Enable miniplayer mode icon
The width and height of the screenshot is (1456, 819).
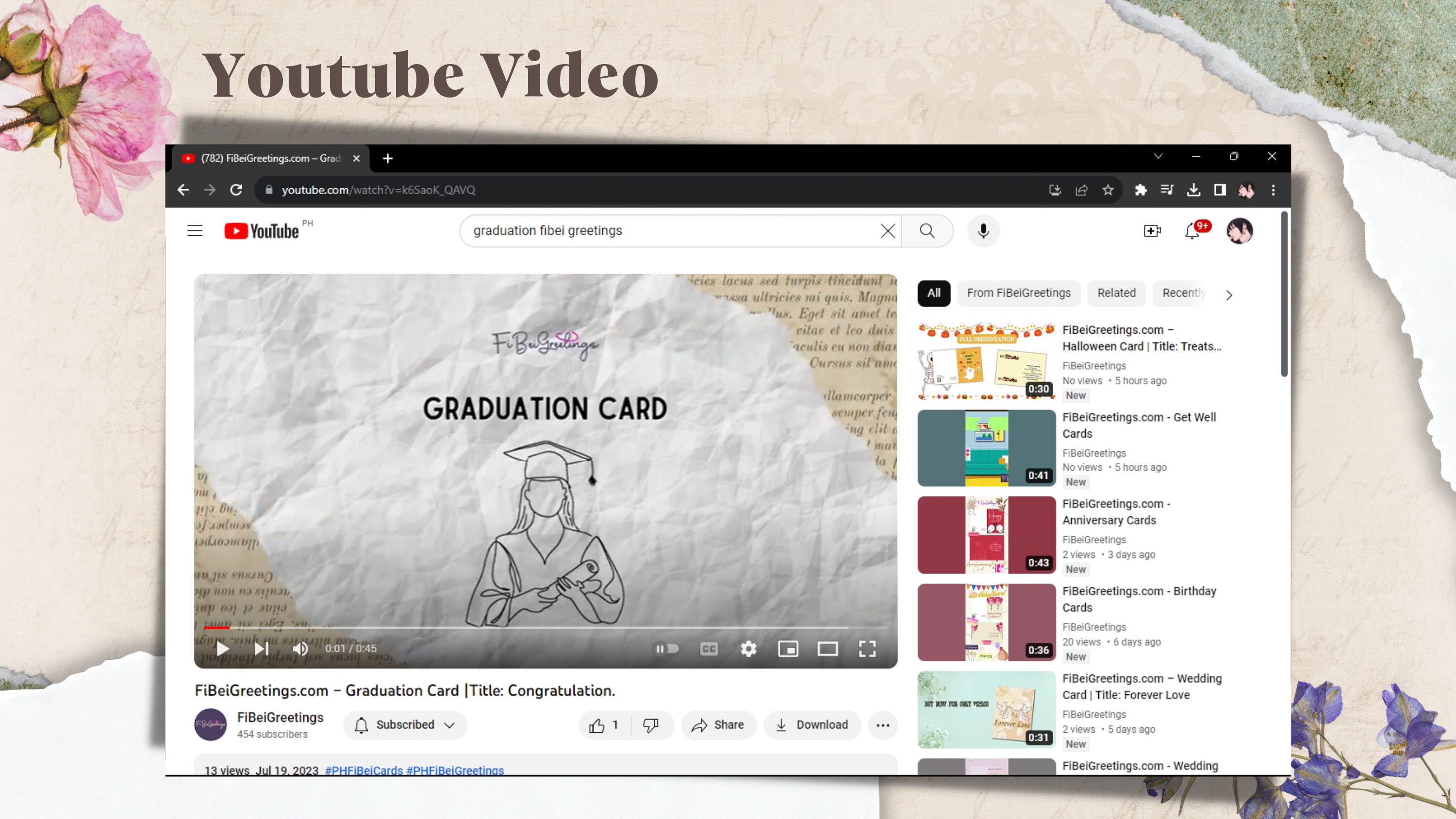click(788, 648)
